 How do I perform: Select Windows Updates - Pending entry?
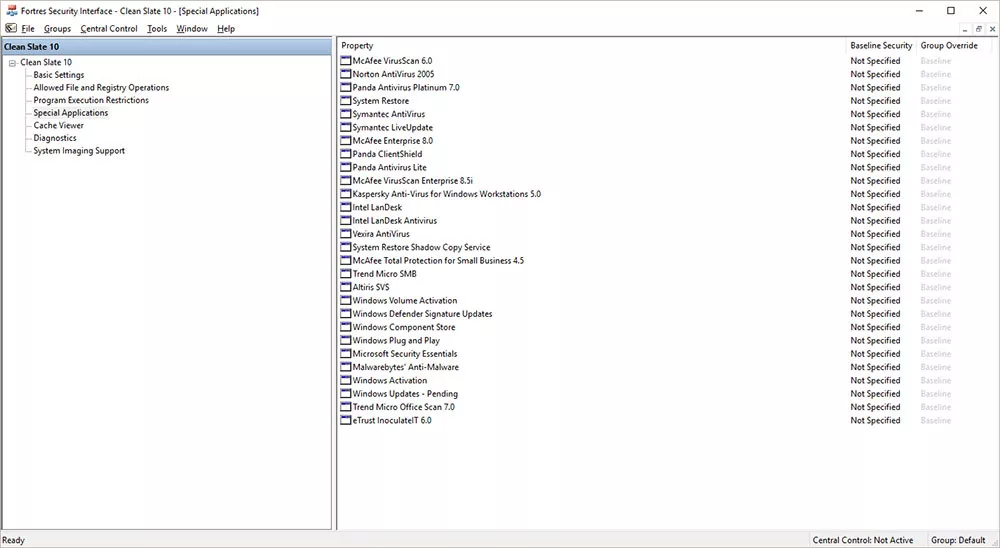pyautogui.click(x=405, y=394)
